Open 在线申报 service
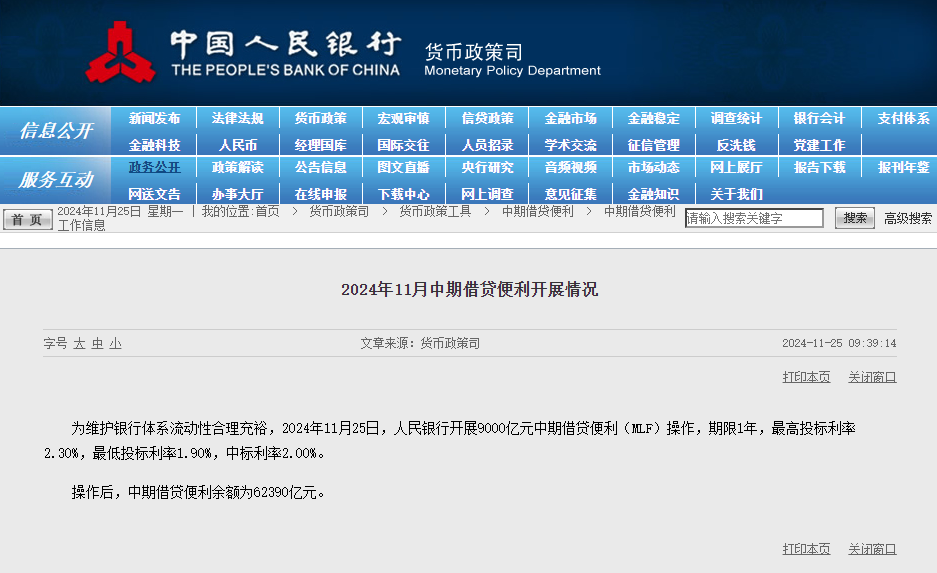 (320, 194)
